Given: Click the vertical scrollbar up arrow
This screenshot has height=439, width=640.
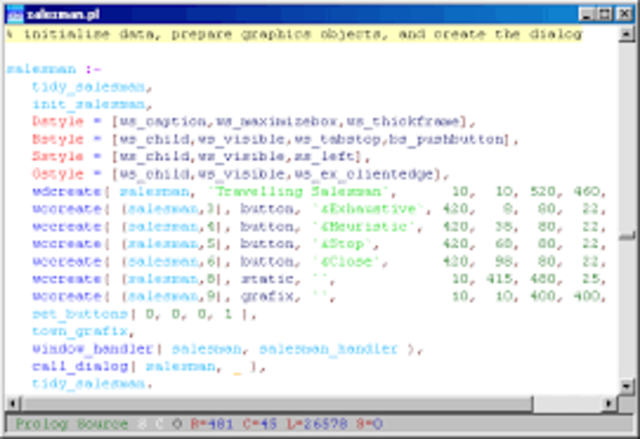Looking at the screenshot, I should pos(626,33).
